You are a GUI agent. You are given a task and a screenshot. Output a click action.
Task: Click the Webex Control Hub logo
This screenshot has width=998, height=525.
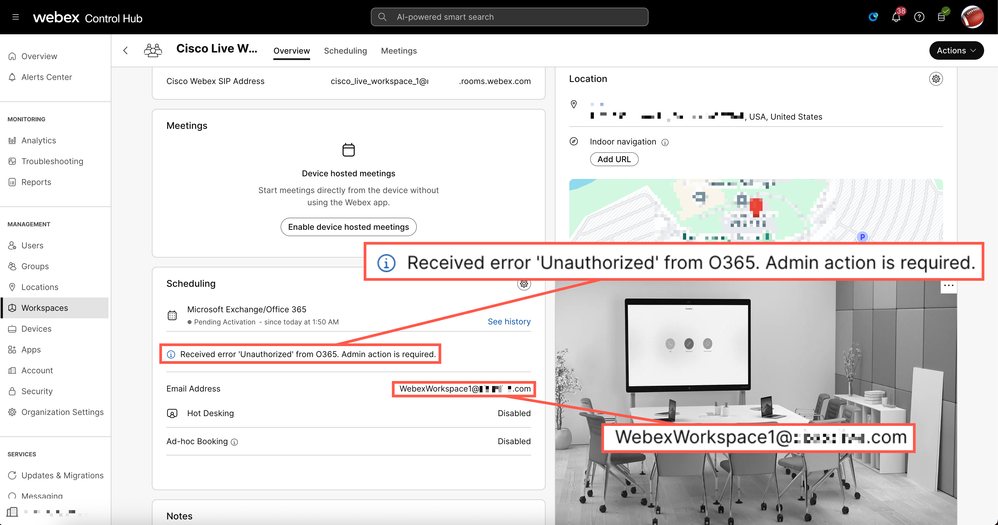pos(88,18)
